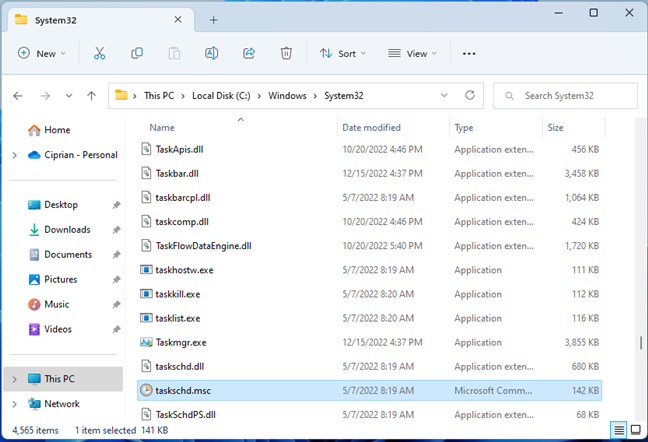Select the taskcomp.dll file

[x=369, y=222]
